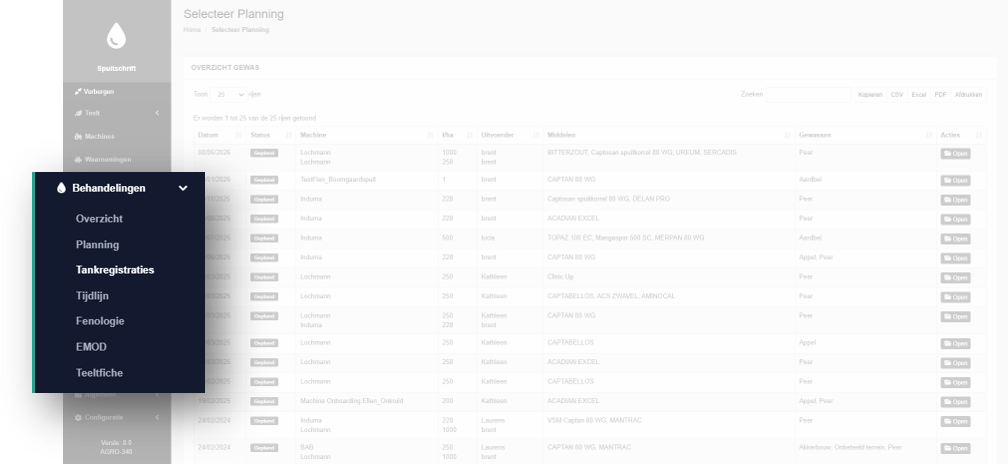Viewport: 1008px width, 464px height.
Task: Click the Machines tractor icon in sidebar
Action: click(x=78, y=136)
